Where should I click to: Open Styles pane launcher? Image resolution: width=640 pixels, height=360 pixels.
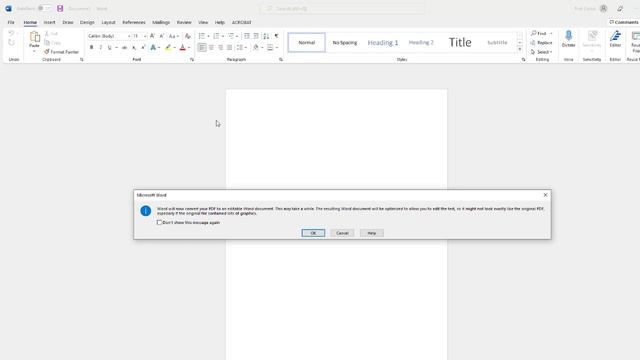523,60
